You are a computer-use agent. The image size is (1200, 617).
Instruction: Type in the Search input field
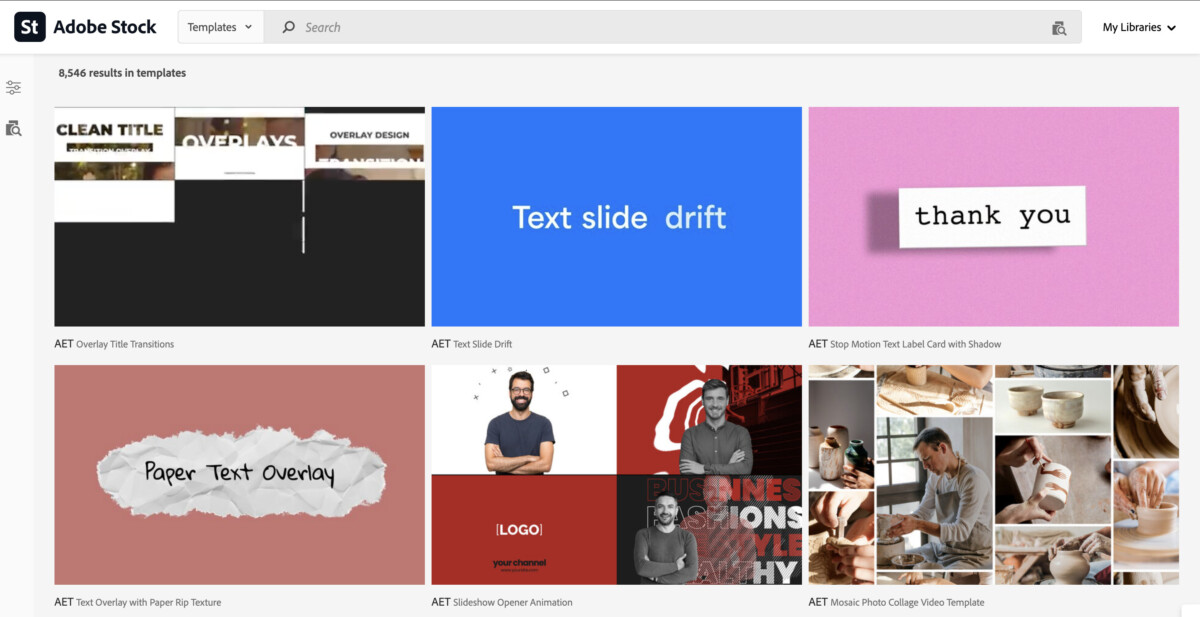point(660,28)
